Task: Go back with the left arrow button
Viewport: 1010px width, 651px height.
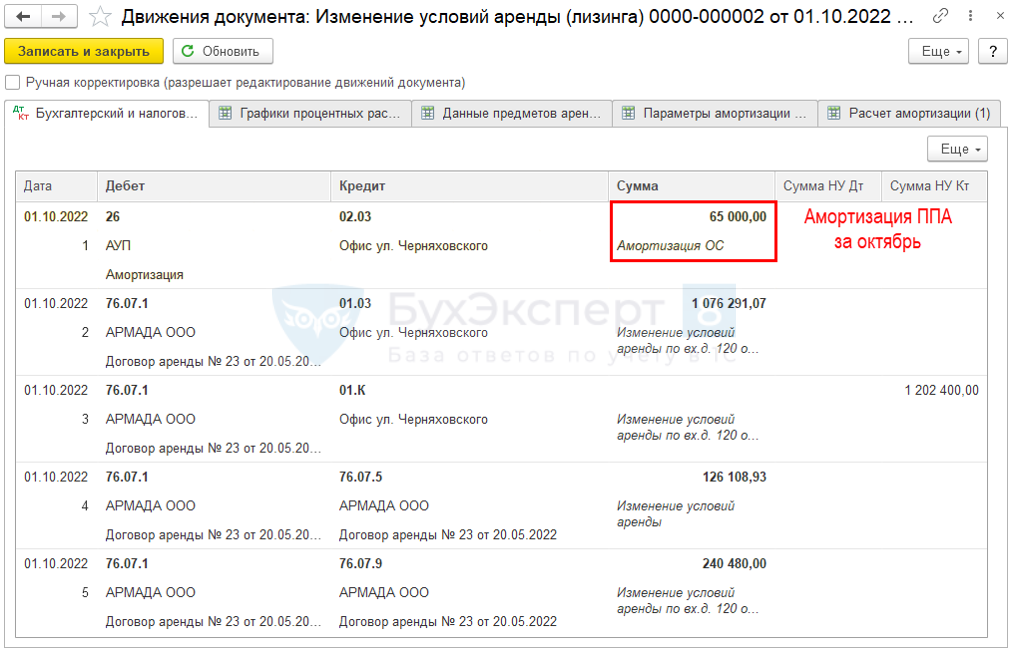Action: coord(23,17)
